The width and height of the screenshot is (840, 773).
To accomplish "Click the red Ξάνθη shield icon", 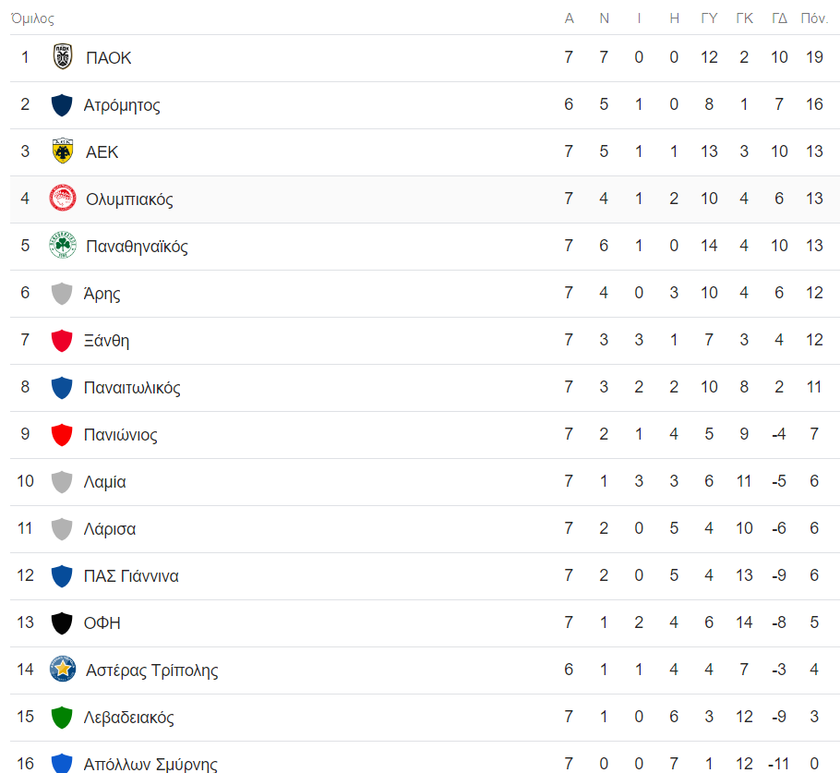I will 62,340.
